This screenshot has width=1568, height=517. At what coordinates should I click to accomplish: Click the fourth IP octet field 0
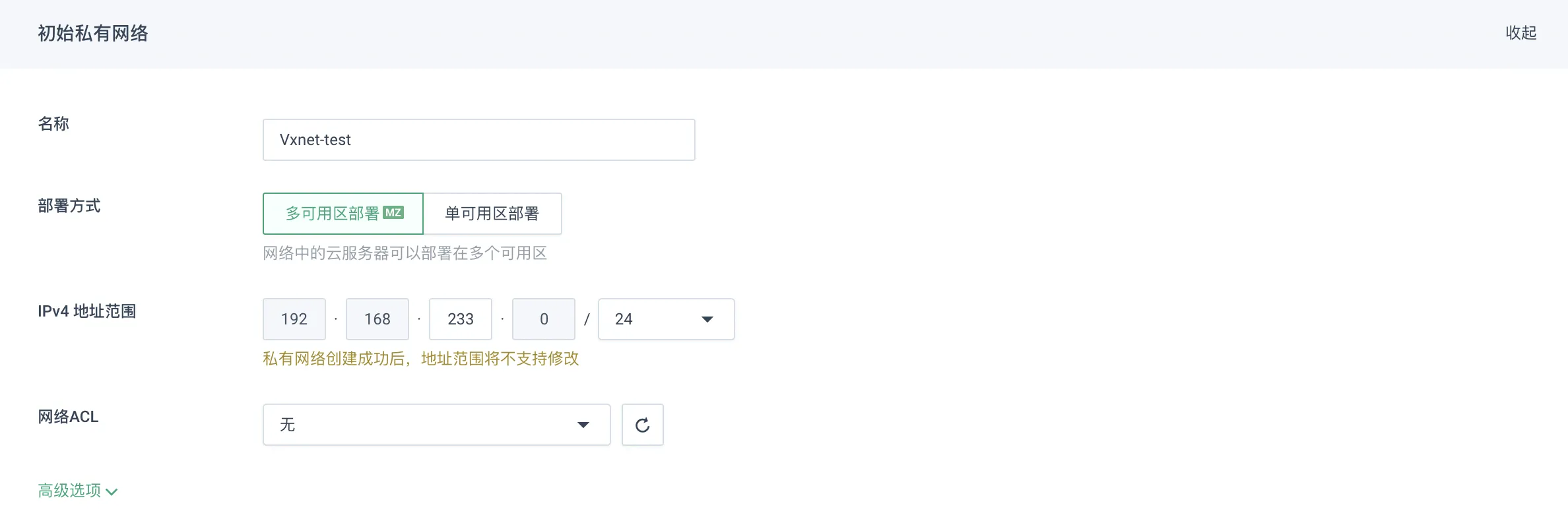[544, 319]
